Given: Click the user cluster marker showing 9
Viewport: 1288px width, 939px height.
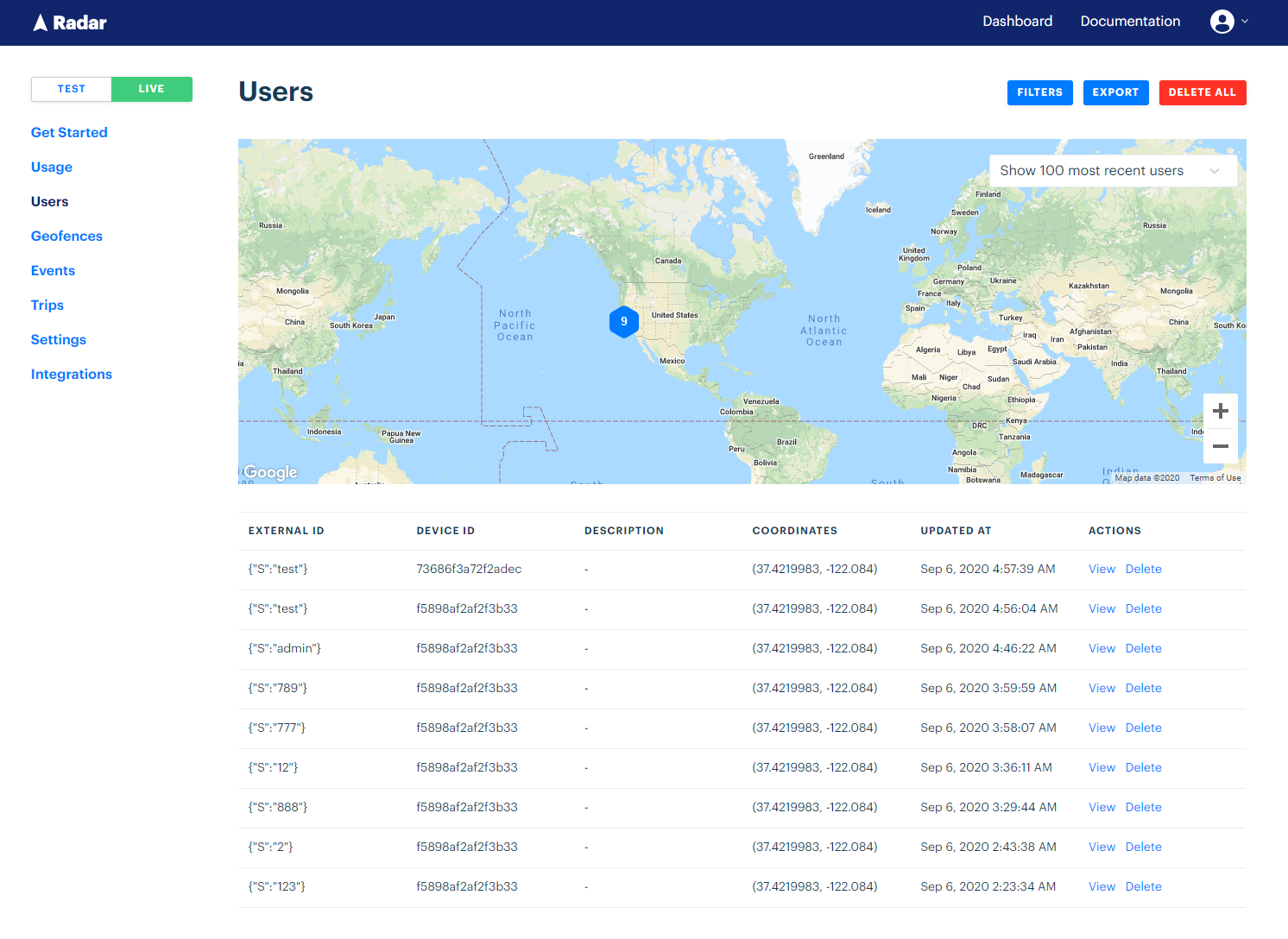Looking at the screenshot, I should (x=624, y=321).
